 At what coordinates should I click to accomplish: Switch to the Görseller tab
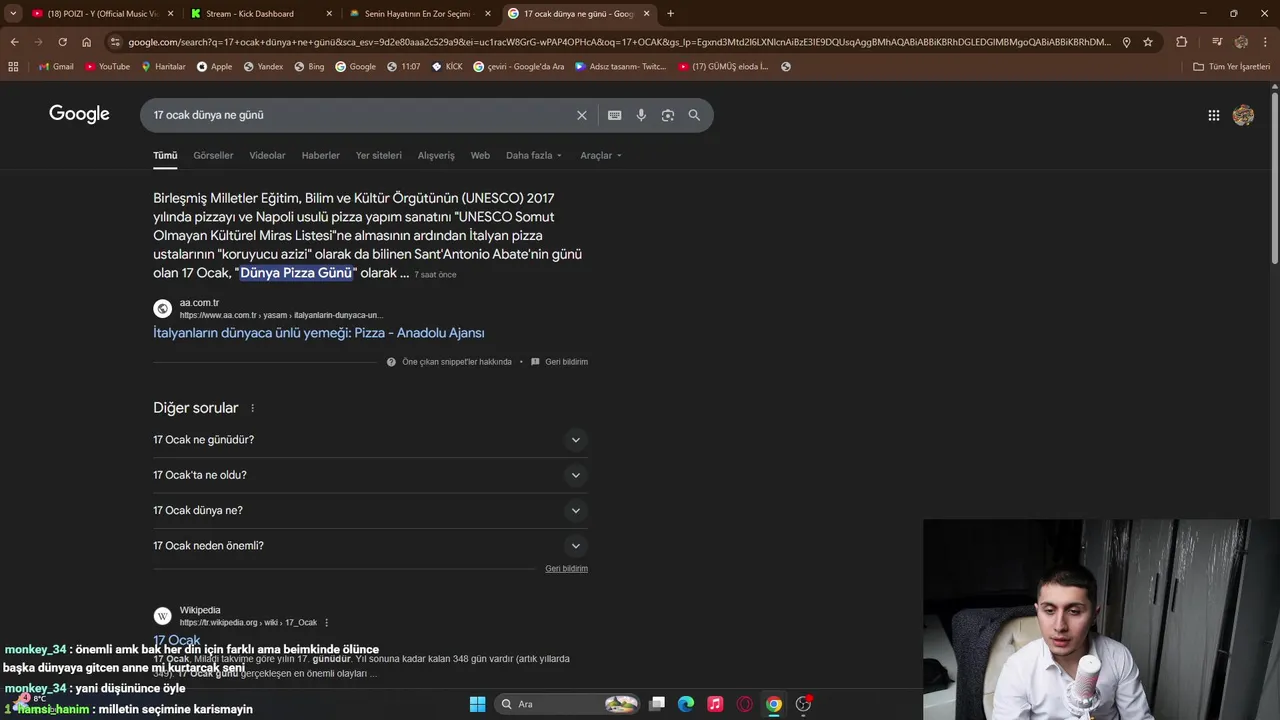[x=213, y=155]
